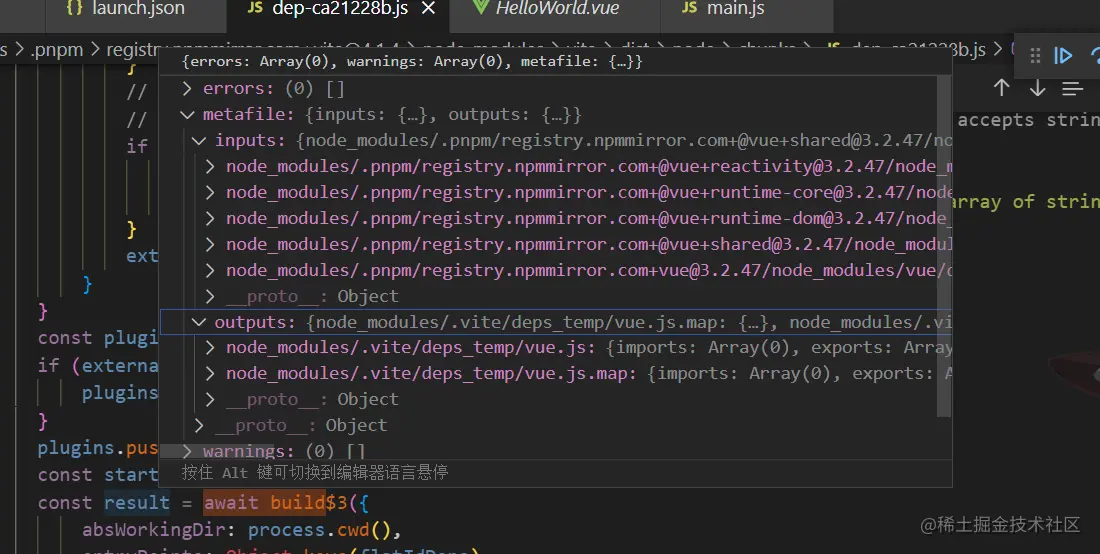Select the dep-ca21228b.js editor tab
Image resolution: width=1100 pixels, height=554 pixels.
[339, 9]
